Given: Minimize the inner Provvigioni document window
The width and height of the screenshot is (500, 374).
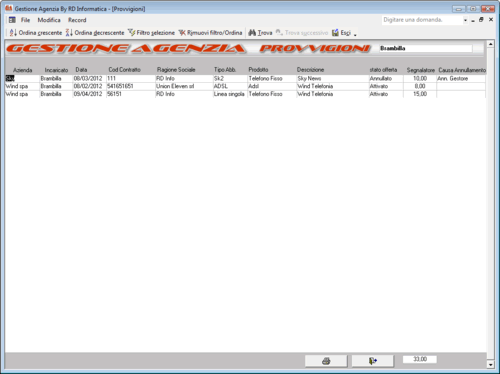Looking at the screenshot, I should coord(473,20).
